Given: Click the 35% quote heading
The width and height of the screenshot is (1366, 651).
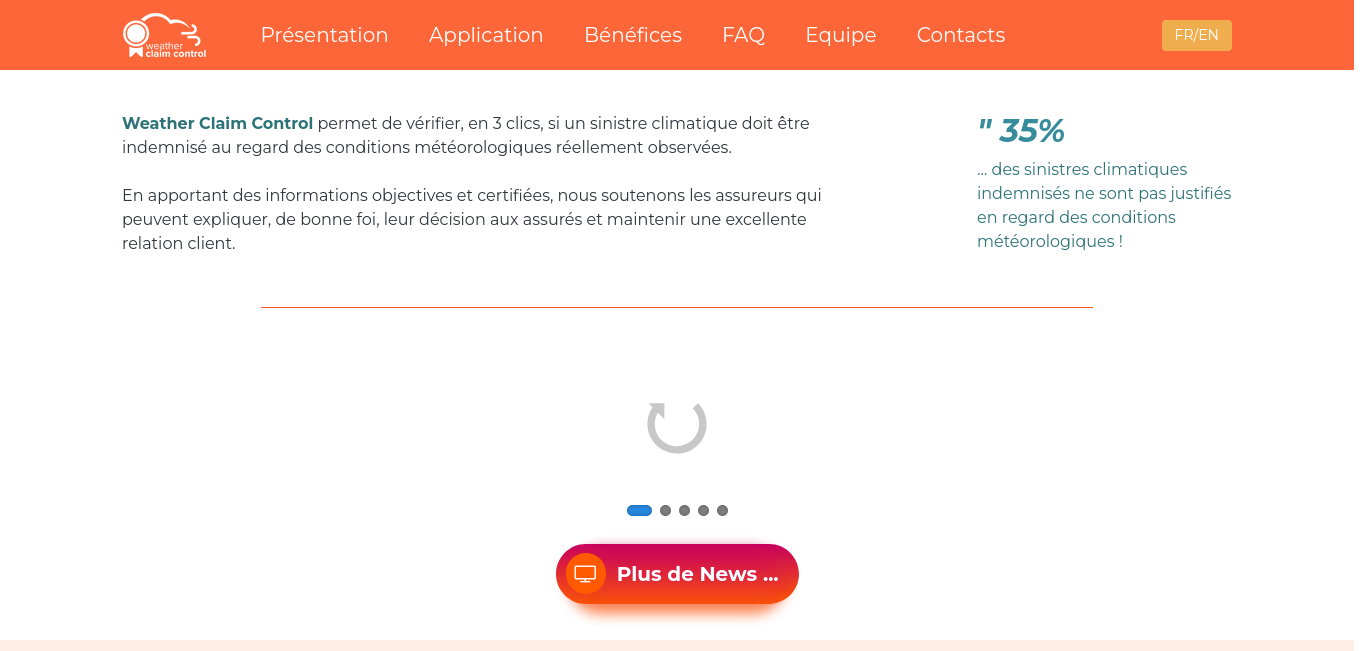Looking at the screenshot, I should 1020,130.
